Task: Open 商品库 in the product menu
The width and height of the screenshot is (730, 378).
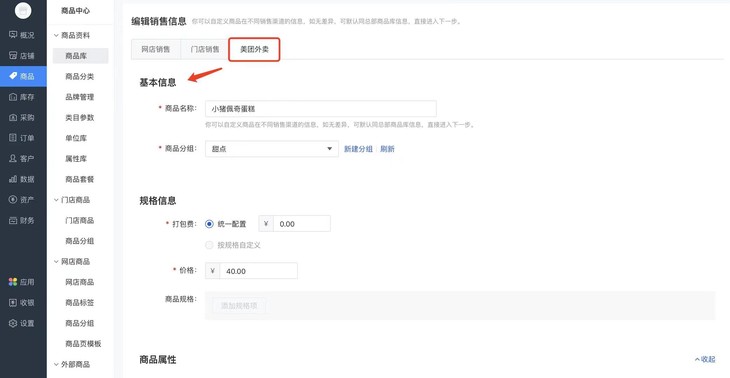Action: (80, 56)
